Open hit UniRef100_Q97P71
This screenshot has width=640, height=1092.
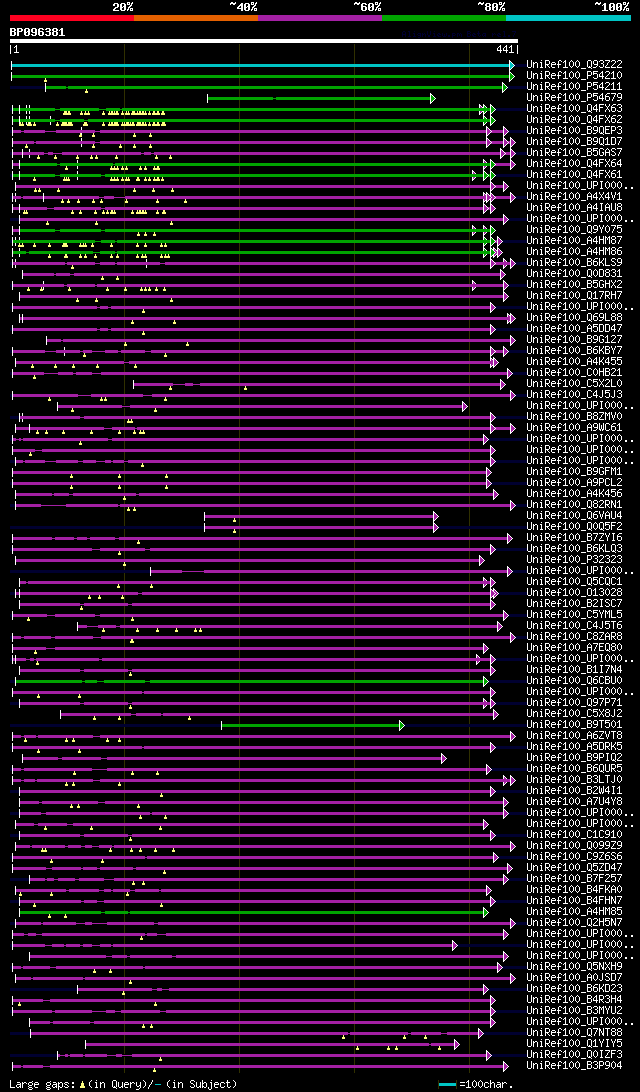click(x=575, y=702)
